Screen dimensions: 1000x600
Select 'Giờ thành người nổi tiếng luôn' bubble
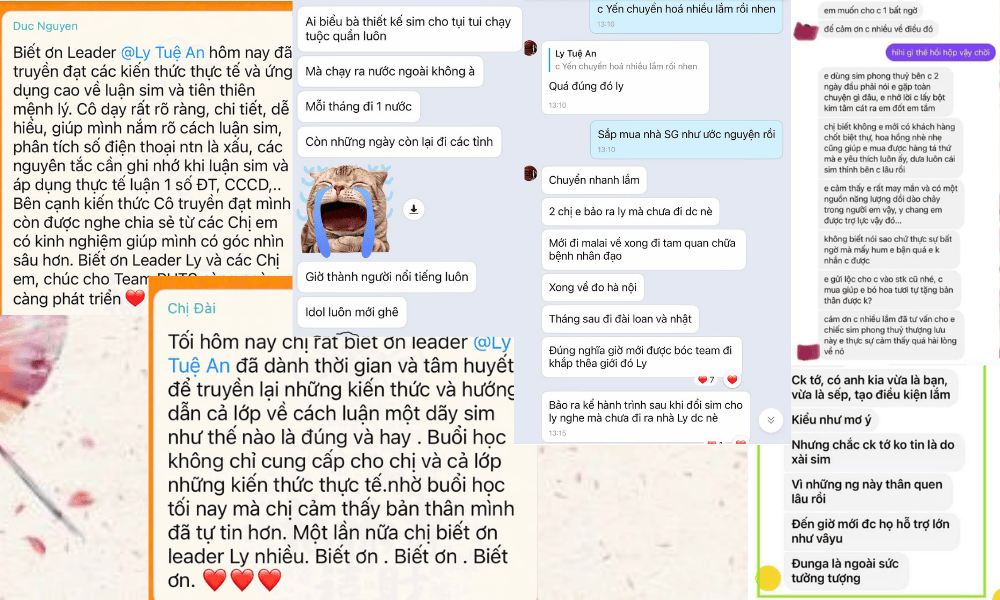386,277
